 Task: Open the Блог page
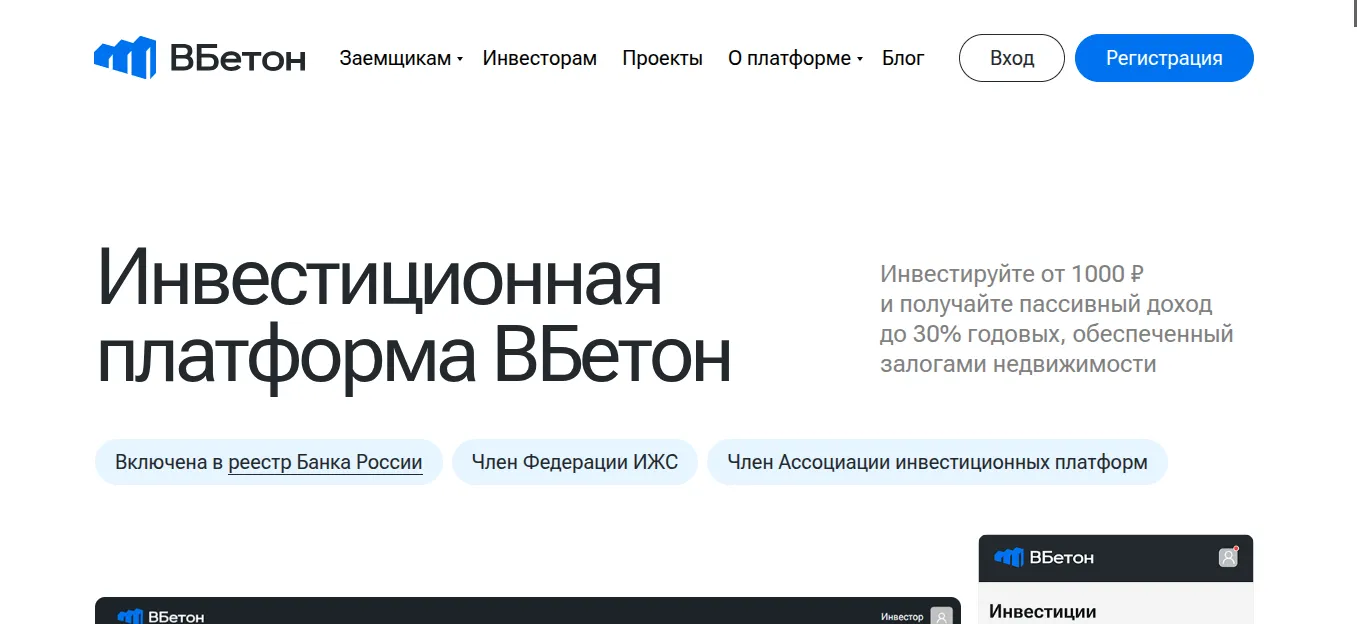[x=903, y=58]
